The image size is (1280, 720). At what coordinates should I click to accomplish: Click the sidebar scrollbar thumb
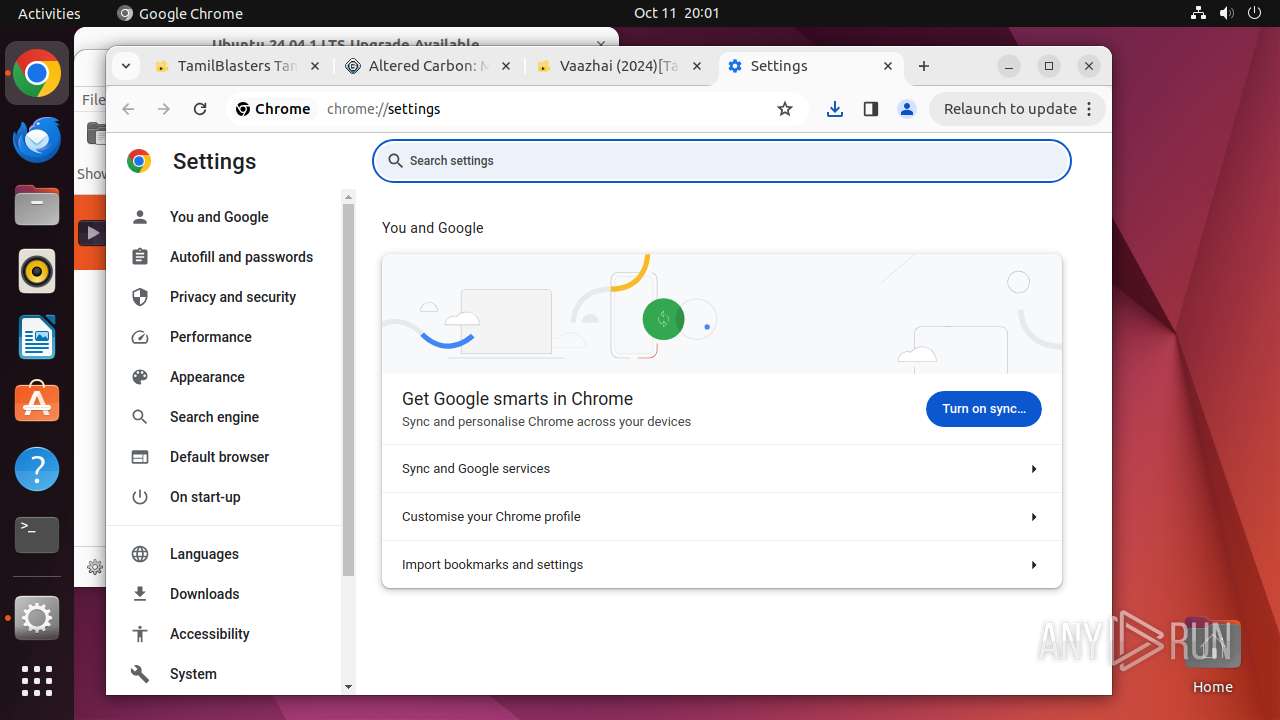[x=348, y=390]
